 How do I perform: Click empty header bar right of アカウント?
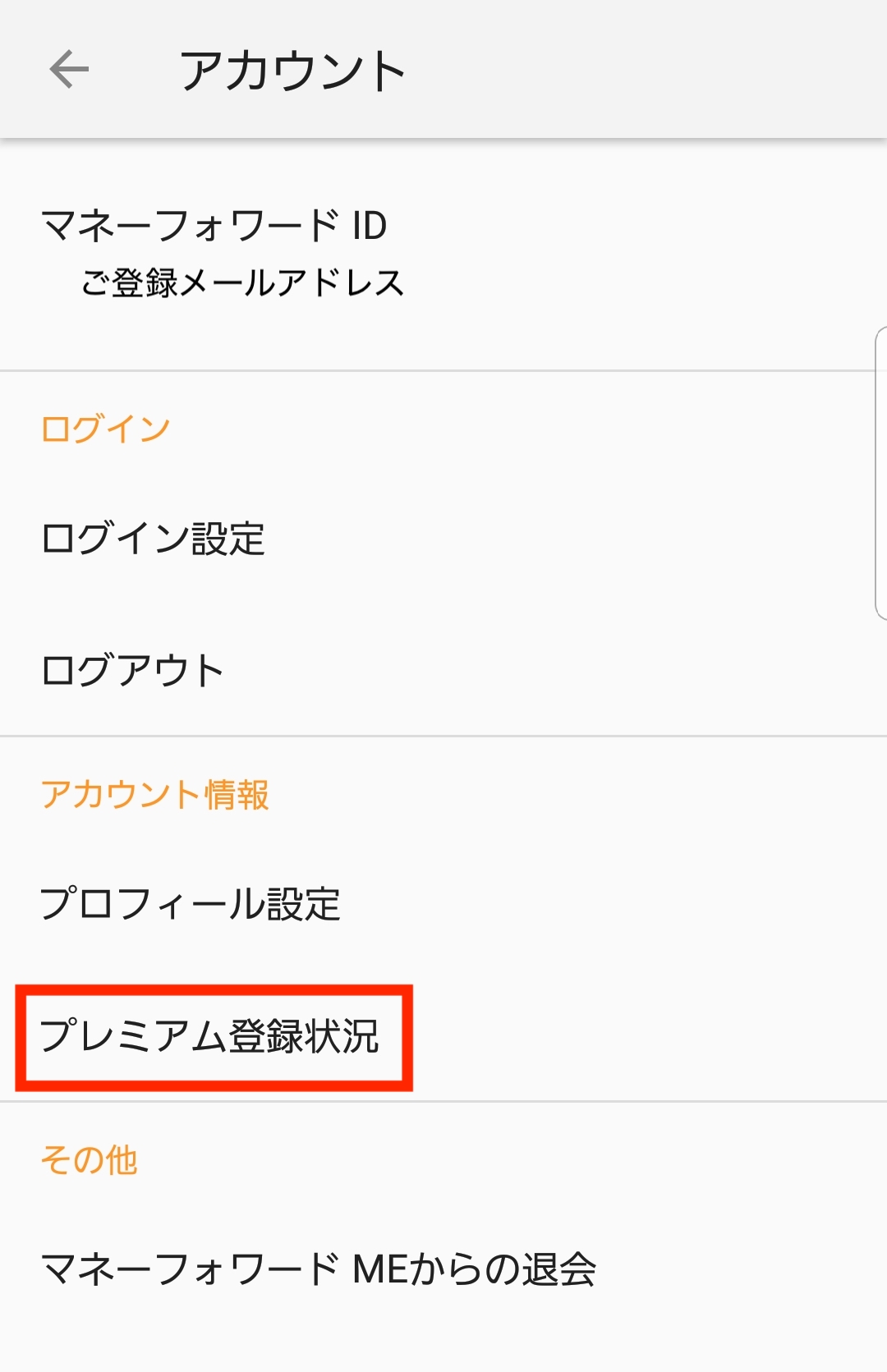point(646,69)
